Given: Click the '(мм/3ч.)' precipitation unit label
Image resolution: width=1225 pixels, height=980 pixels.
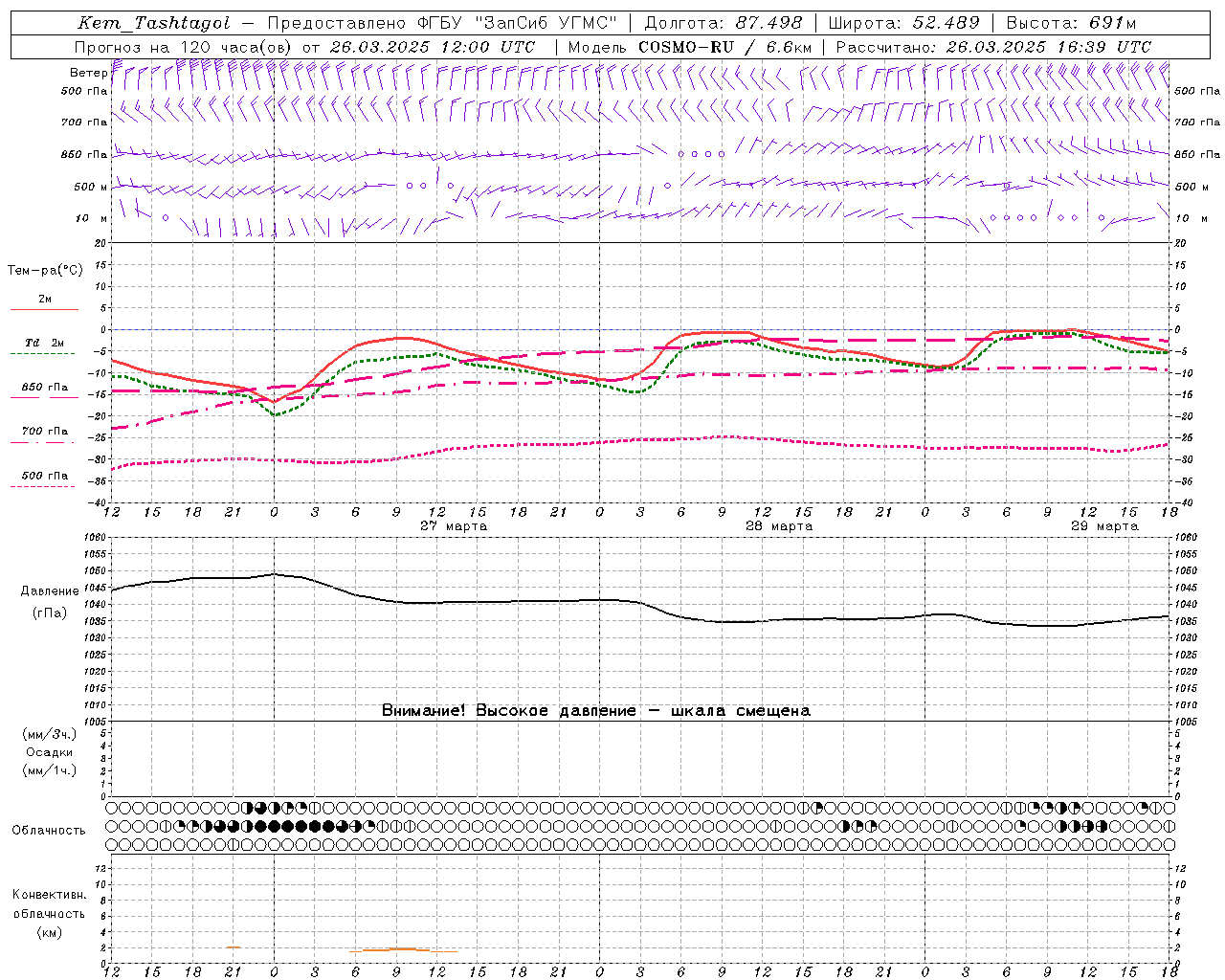Looking at the screenshot, I should (50, 734).
